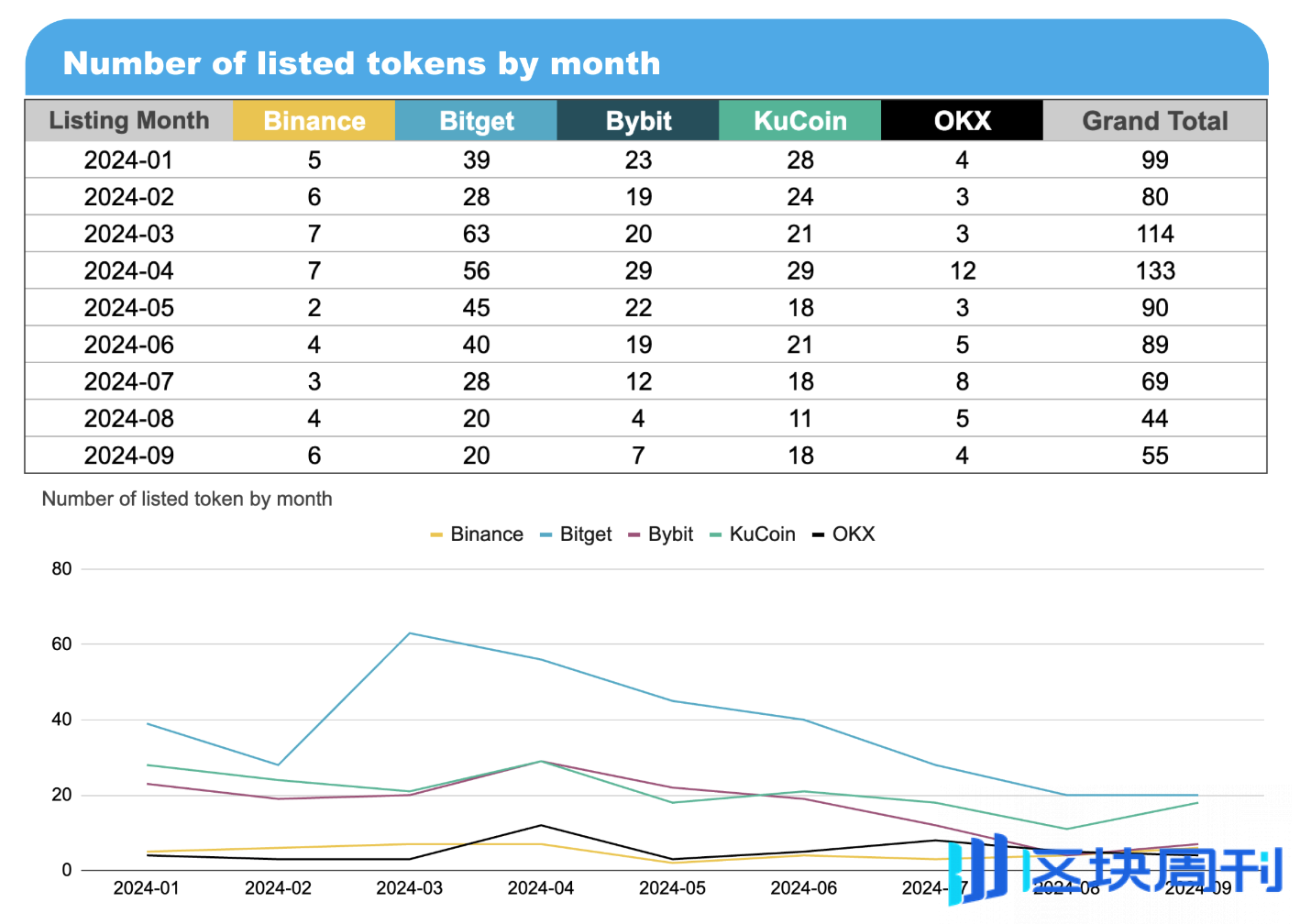Viewport: 1311px width, 924px height.
Task: Click Bitget value 40 in 2024-06 row
Action: point(476,345)
